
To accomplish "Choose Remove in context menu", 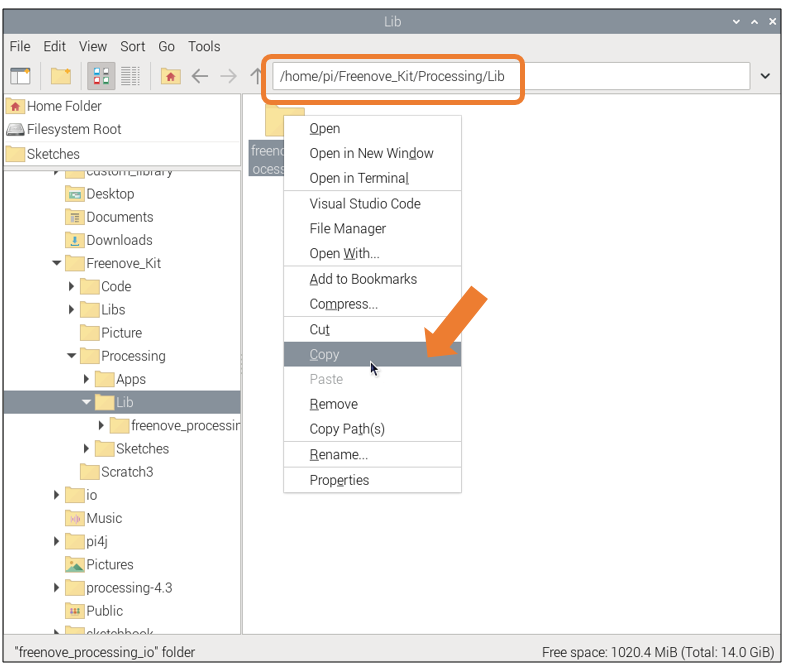I will coord(372,404).
